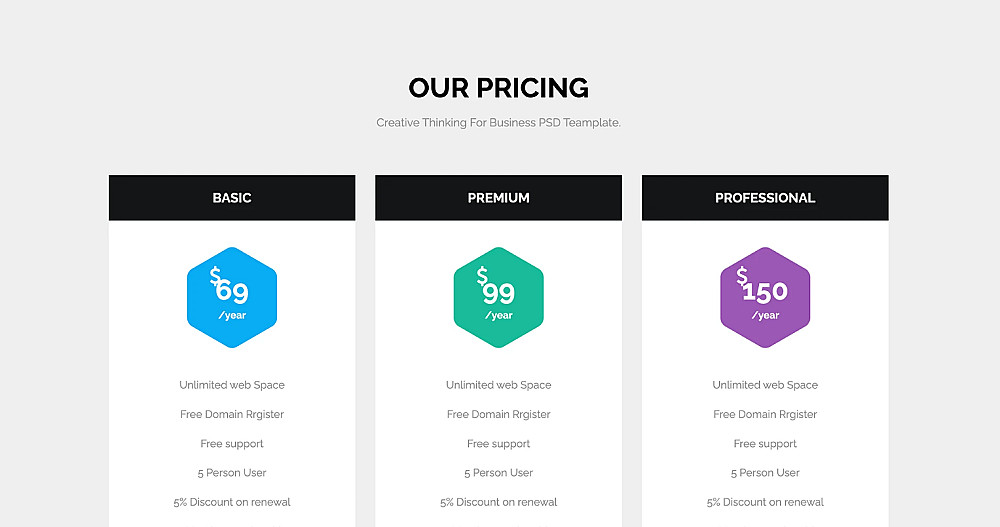Click Free support in Professional plan
This screenshot has height=527, width=1000.
coord(765,444)
